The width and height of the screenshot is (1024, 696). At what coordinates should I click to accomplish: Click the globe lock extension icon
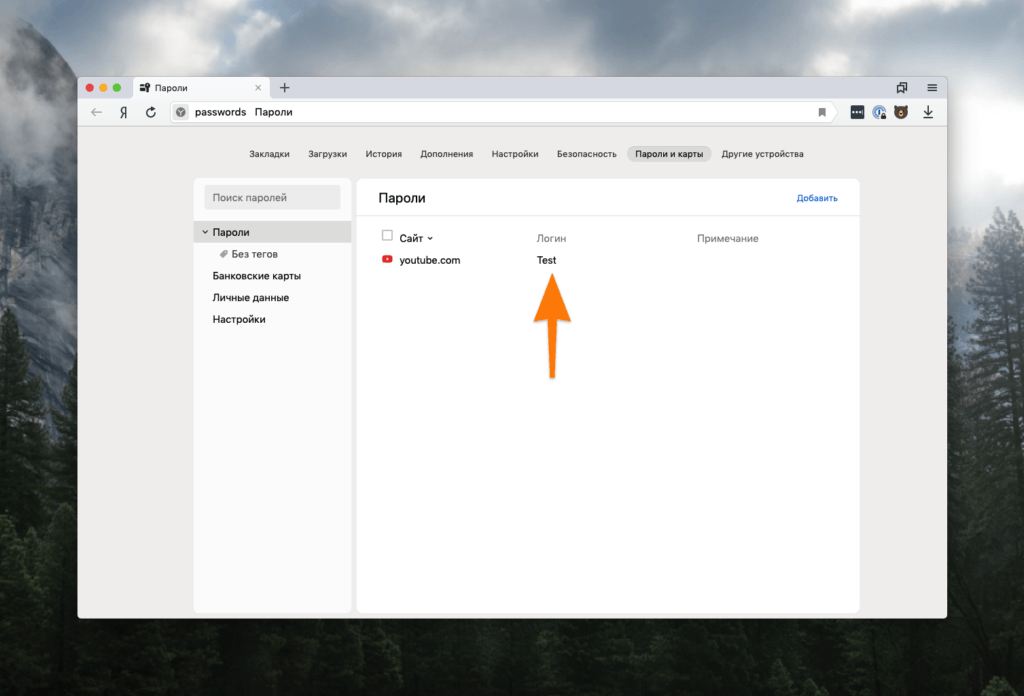[879, 112]
